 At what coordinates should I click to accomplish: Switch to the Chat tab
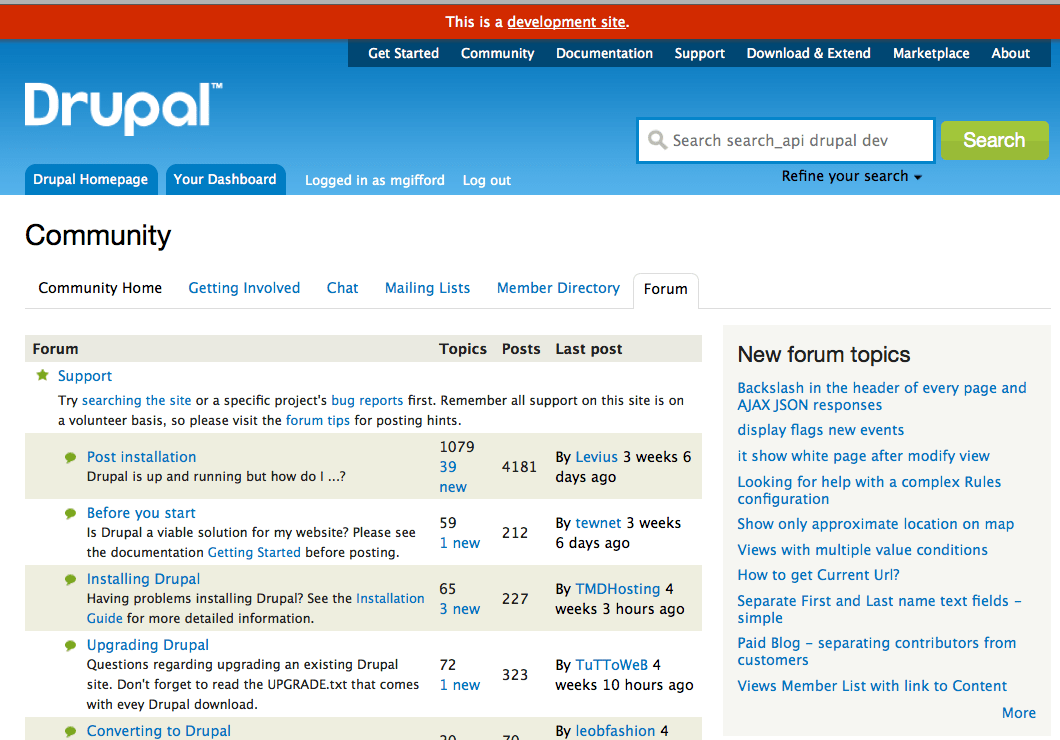pyautogui.click(x=342, y=288)
